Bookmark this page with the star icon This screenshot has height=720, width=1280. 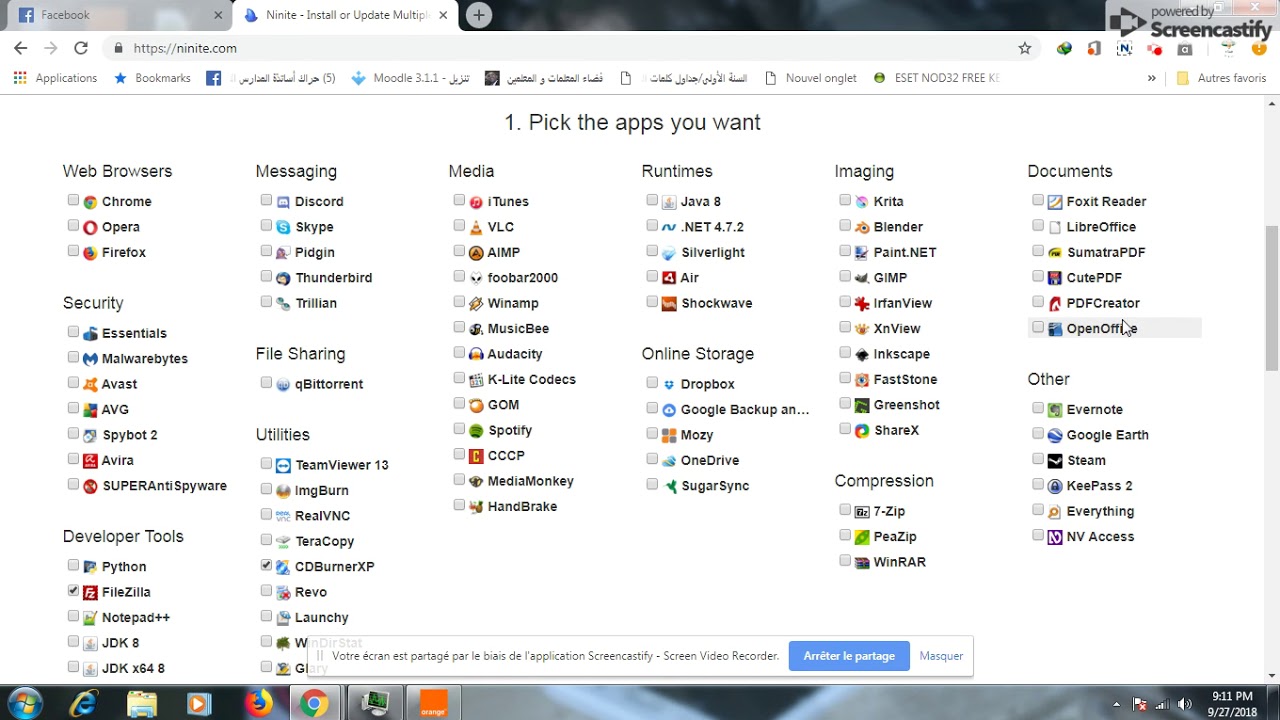tap(1025, 48)
